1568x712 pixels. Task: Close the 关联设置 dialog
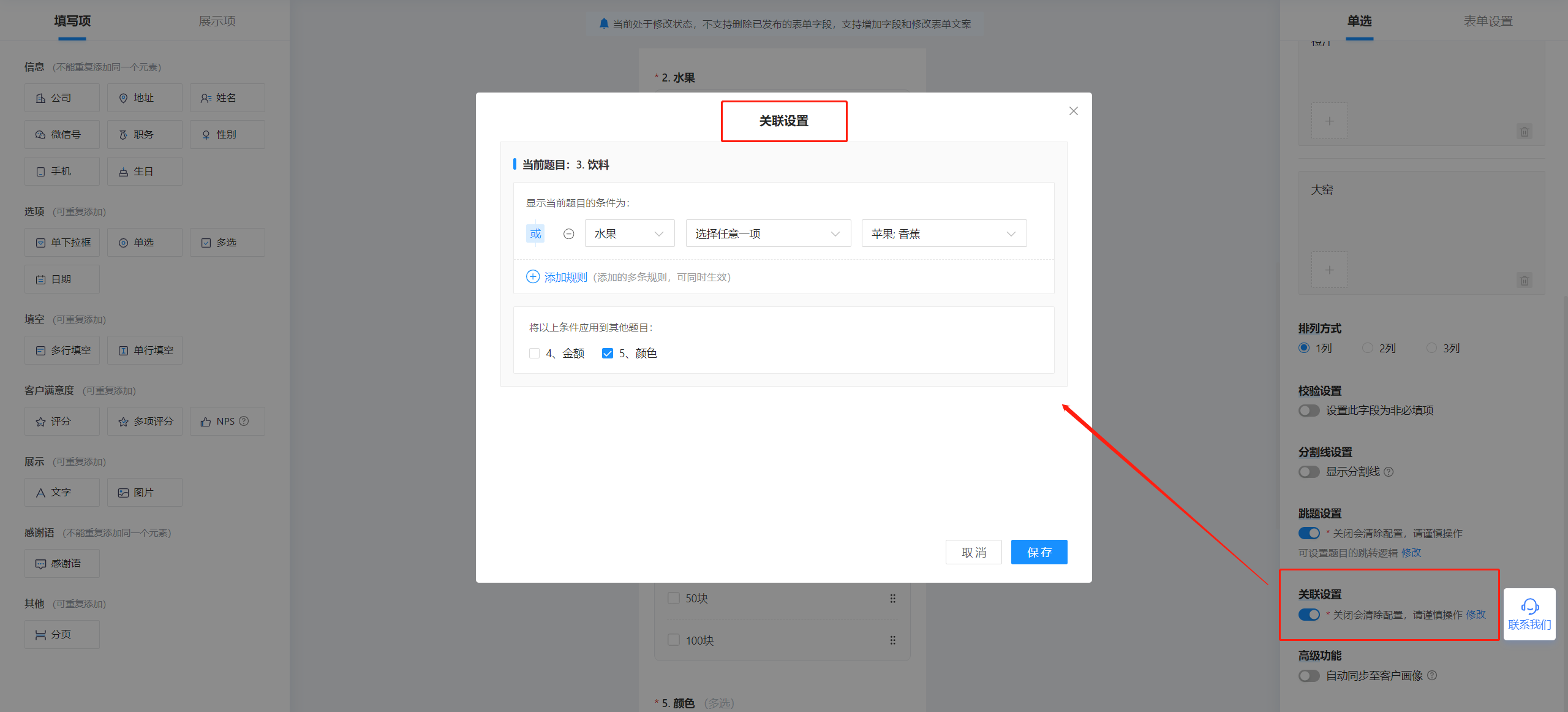[x=1073, y=111]
